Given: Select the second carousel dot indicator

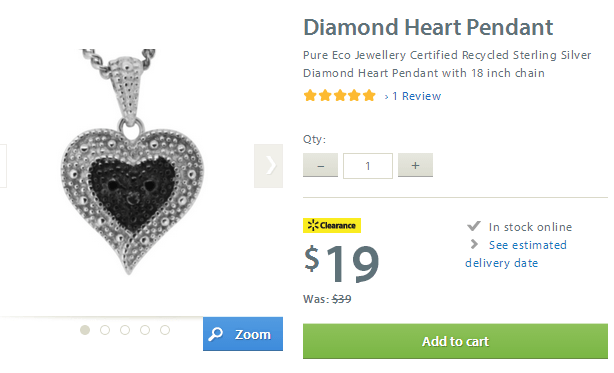Looking at the screenshot, I should click(105, 330).
